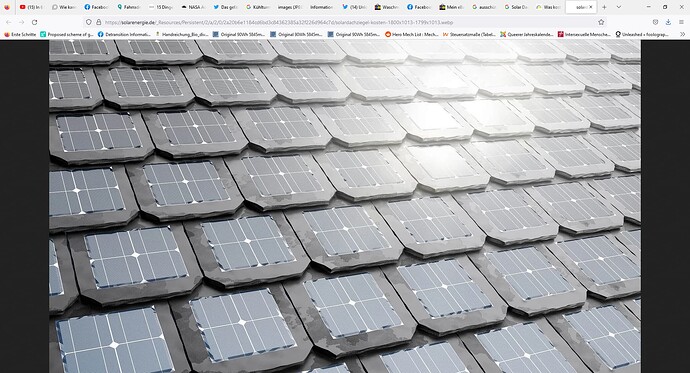Switch to the Solar Da Google tab
The image size is (690, 373).
[516, 7]
